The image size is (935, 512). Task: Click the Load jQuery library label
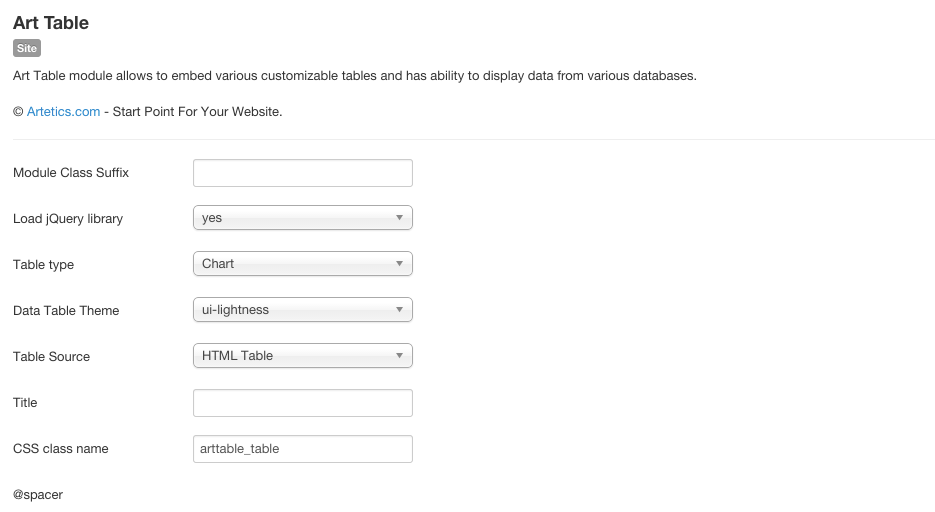[x=68, y=219]
